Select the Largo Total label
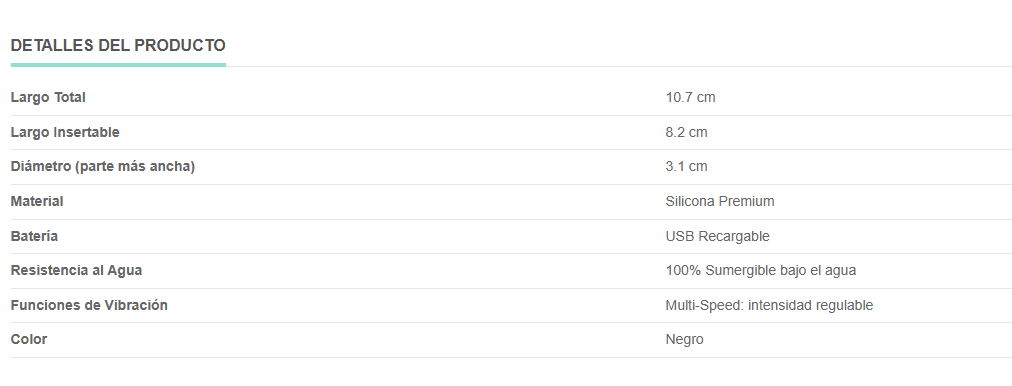Screen dimensions: 1012x386 coord(48,97)
